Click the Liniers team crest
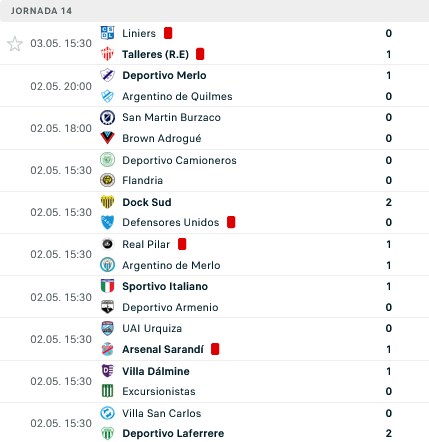This screenshot has width=429, height=442. [107, 33]
